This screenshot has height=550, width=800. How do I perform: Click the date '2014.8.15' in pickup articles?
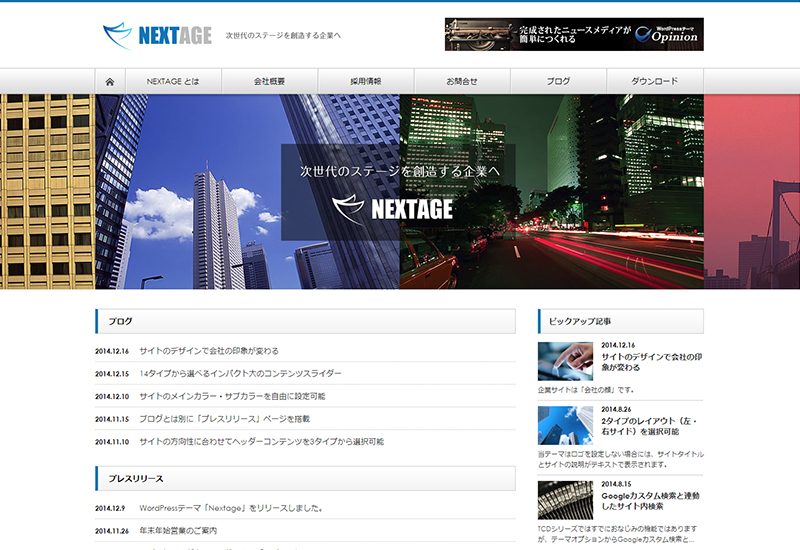coord(616,484)
